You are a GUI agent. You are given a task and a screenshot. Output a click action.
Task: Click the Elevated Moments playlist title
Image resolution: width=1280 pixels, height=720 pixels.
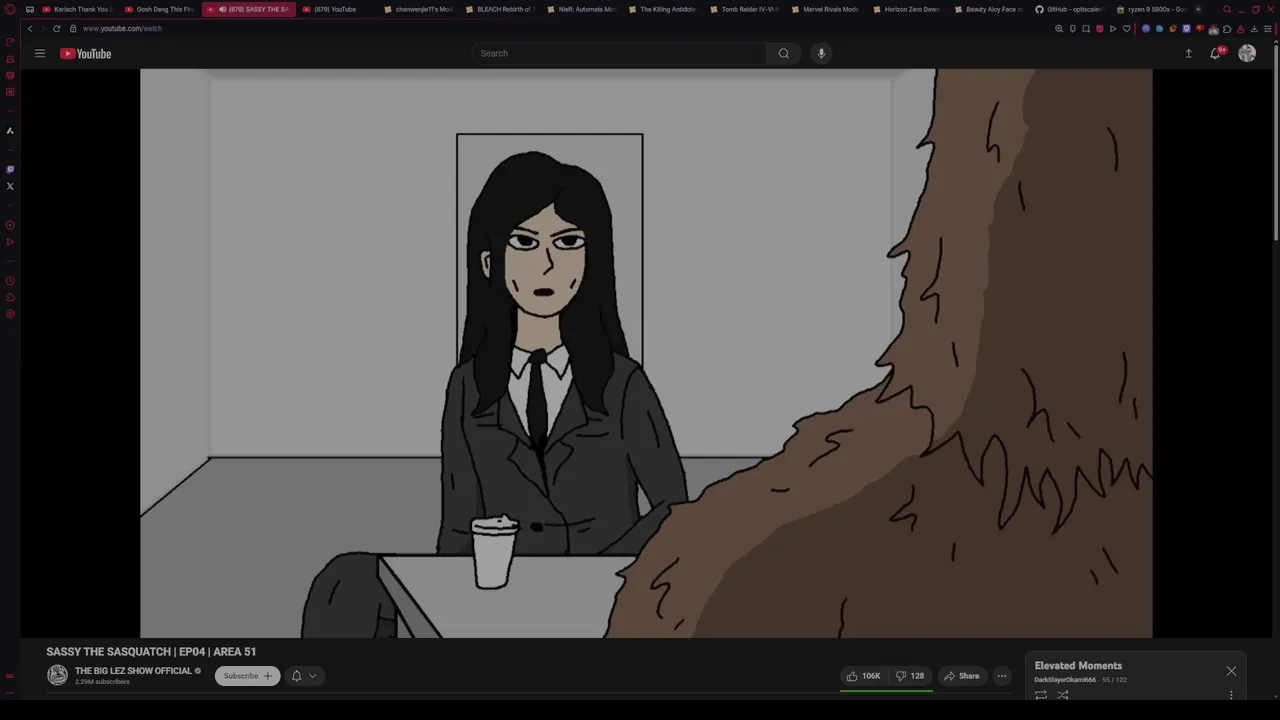tap(1078, 666)
